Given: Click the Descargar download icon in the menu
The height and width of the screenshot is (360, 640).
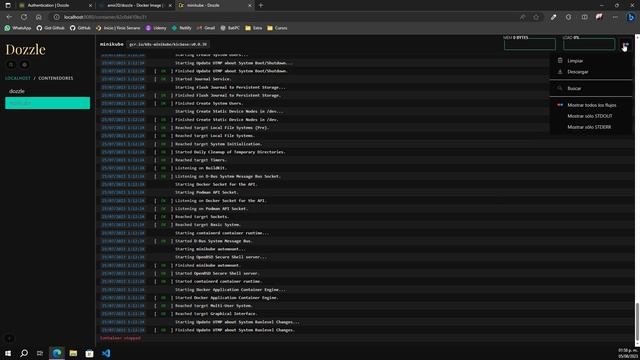Looking at the screenshot, I should 560,71.
